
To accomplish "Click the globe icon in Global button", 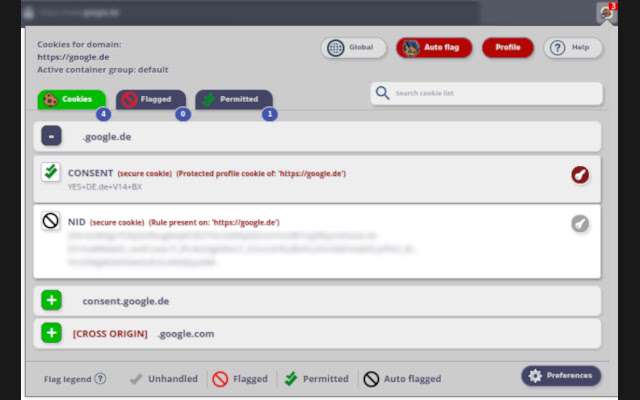I will [336, 48].
